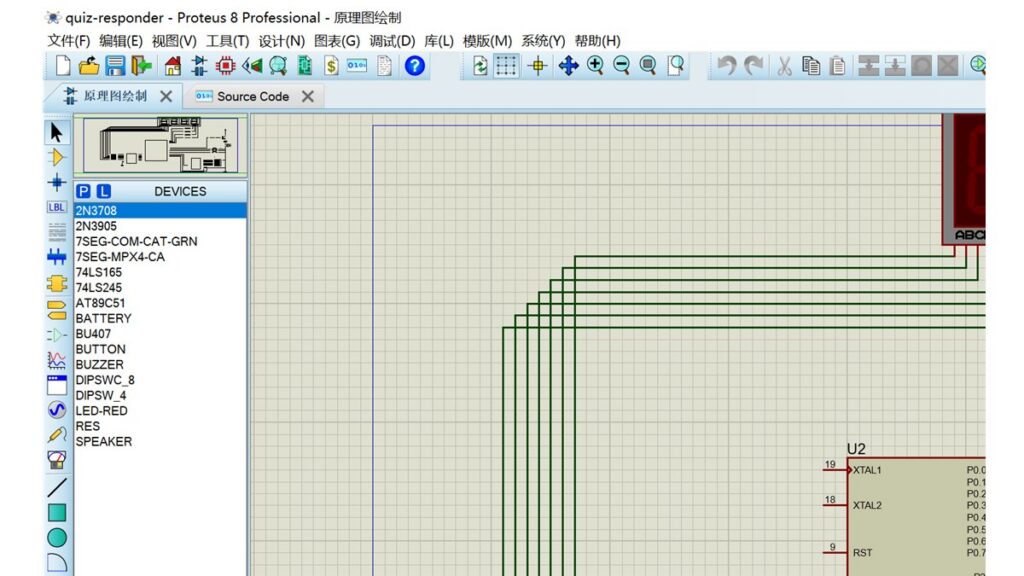Click the Cut scissors icon
The image size is (1024, 576).
784,66
